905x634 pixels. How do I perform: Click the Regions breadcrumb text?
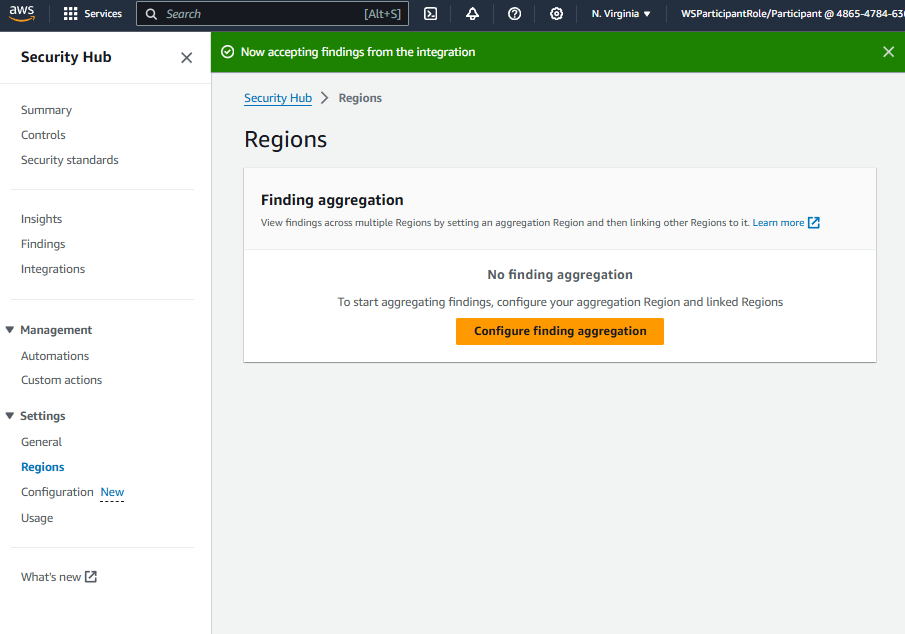[x=360, y=98]
